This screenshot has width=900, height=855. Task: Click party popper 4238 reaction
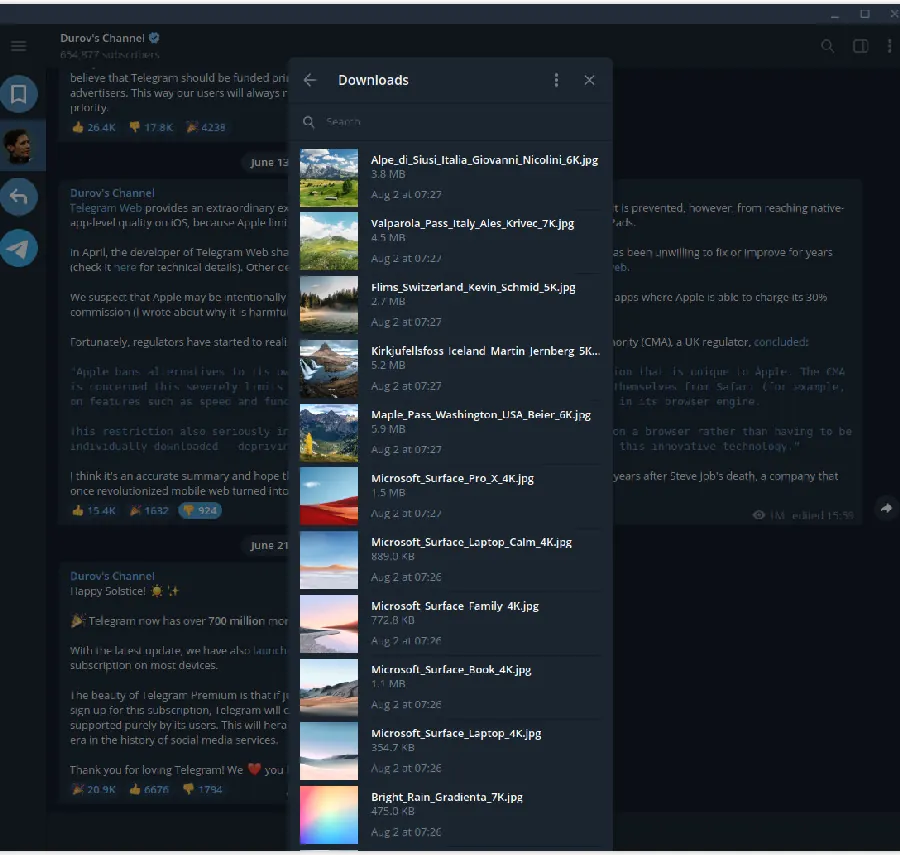click(205, 127)
